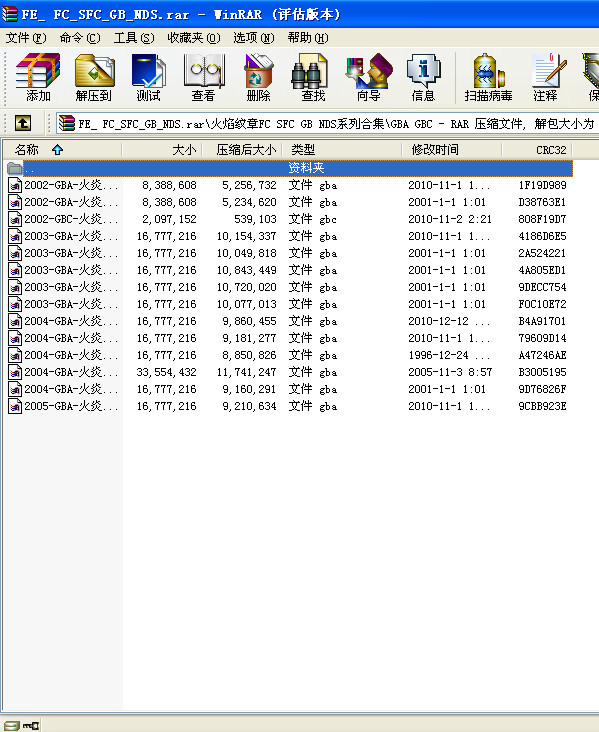Sort by the 名称 column header
Viewport: 599px width, 732px height.
[63, 150]
